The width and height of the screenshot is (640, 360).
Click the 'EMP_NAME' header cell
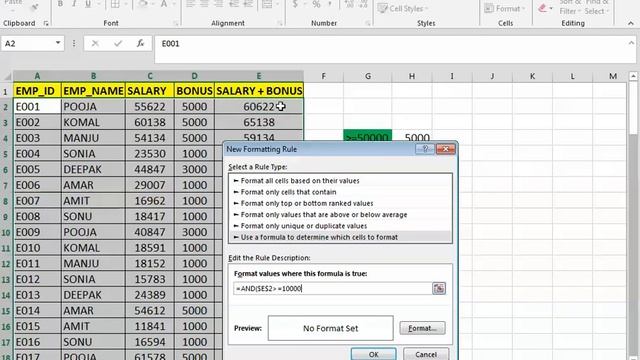pyautogui.click(x=93, y=91)
